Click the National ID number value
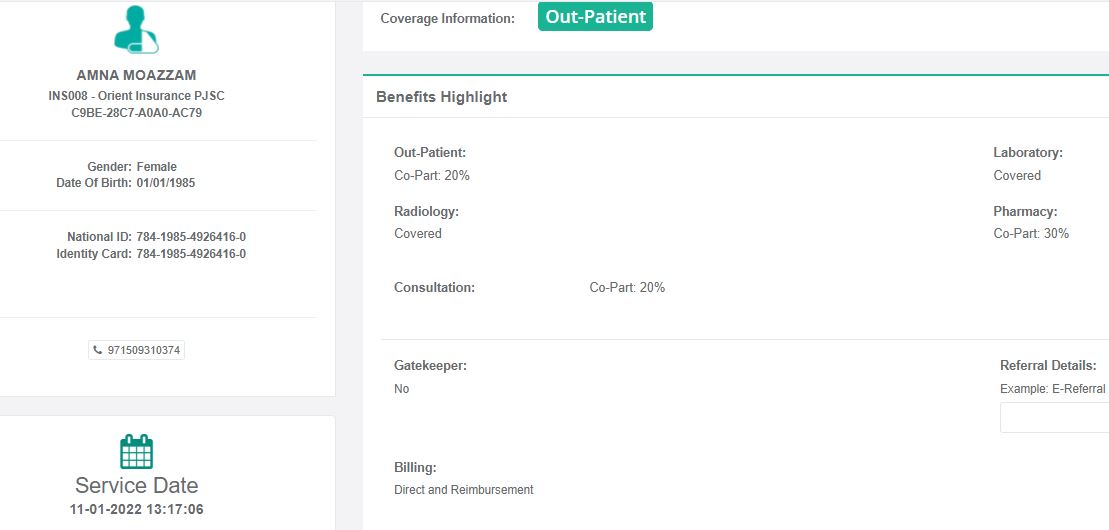The image size is (1109, 530). click(191, 237)
